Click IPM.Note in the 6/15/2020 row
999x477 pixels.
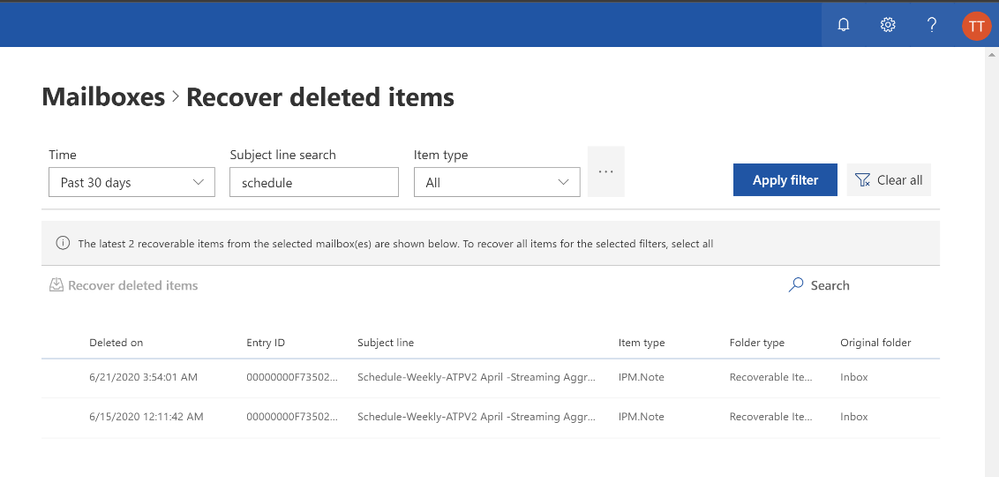pyautogui.click(x=641, y=416)
